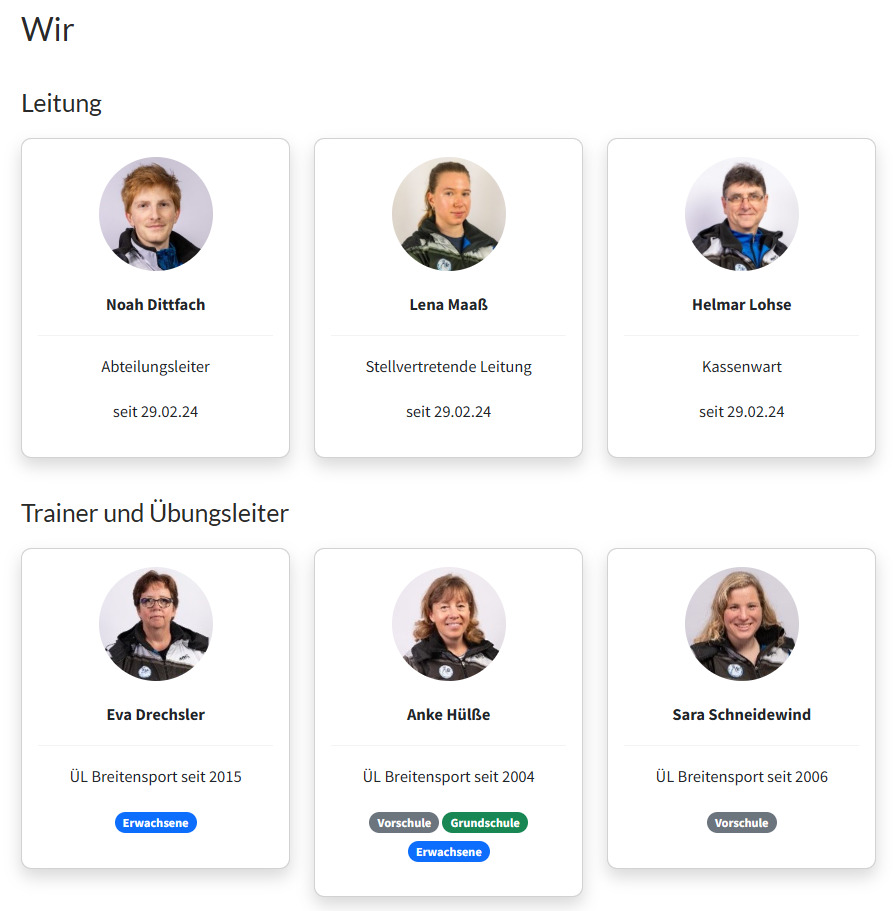Image resolution: width=893 pixels, height=911 pixels.
Task: Click the Kassenwart role text
Action: pyautogui.click(x=741, y=367)
